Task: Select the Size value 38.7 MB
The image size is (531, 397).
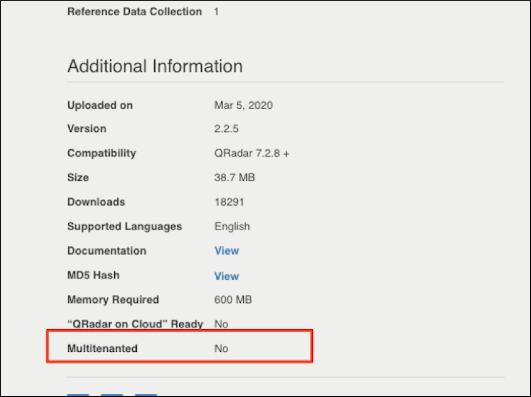Action: tap(234, 177)
